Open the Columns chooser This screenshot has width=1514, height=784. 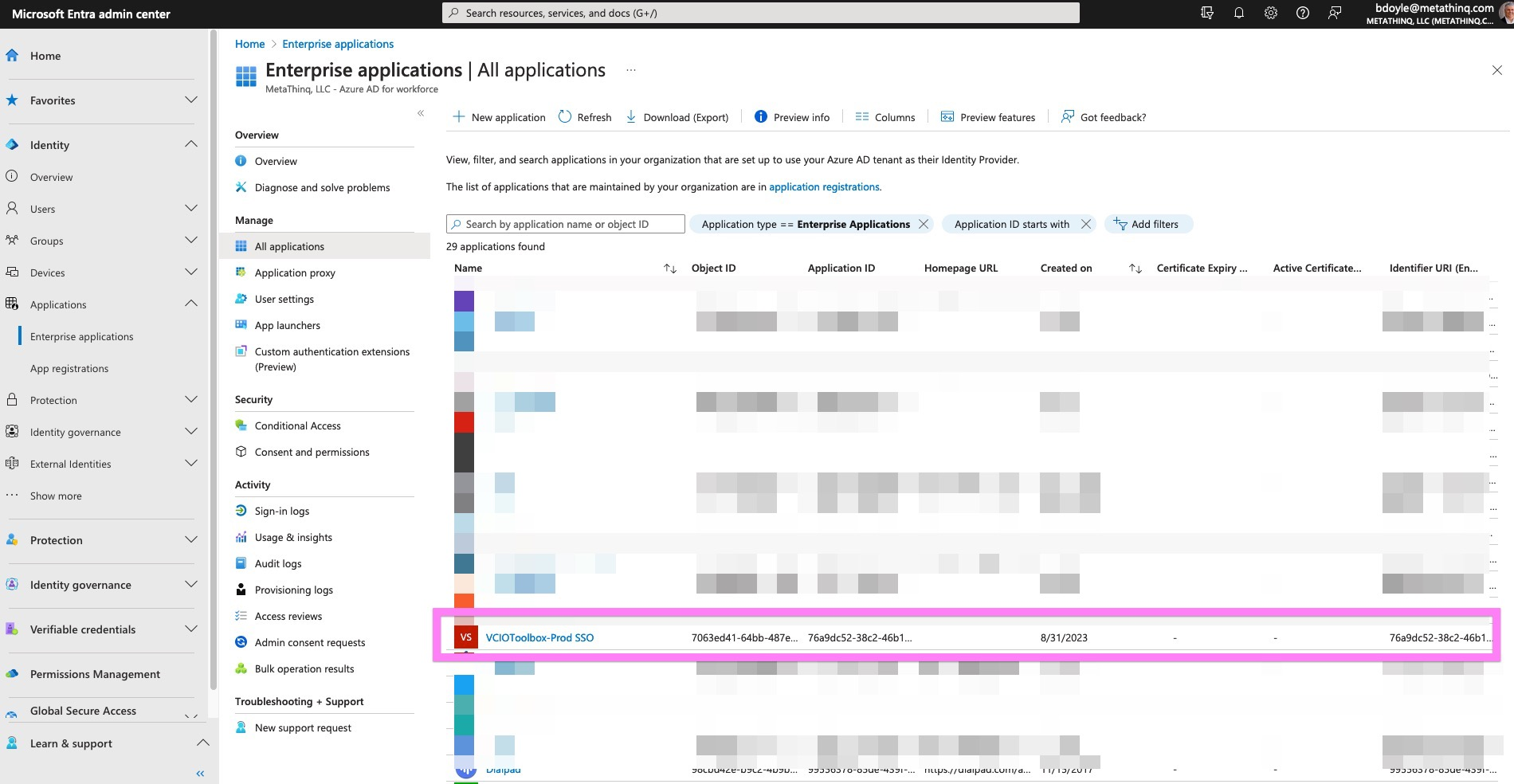coord(885,117)
